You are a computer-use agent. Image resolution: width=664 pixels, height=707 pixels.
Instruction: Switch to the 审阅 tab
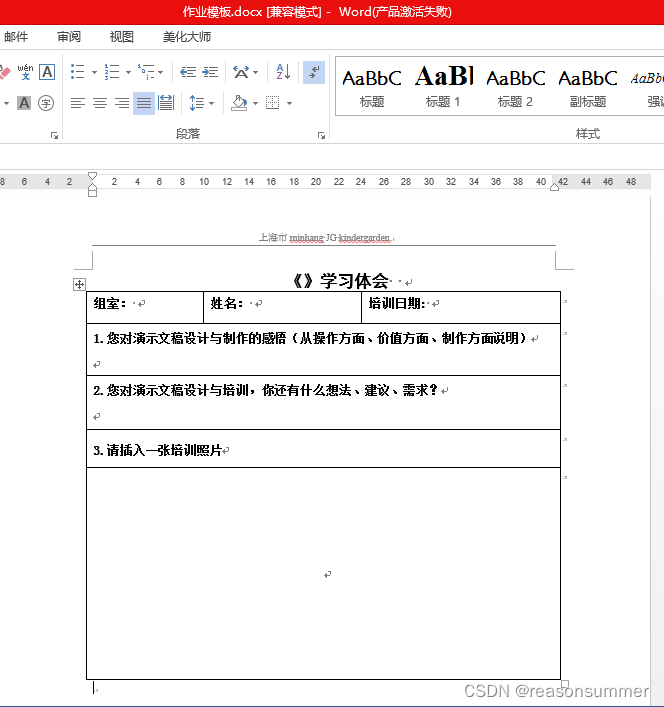click(x=69, y=37)
